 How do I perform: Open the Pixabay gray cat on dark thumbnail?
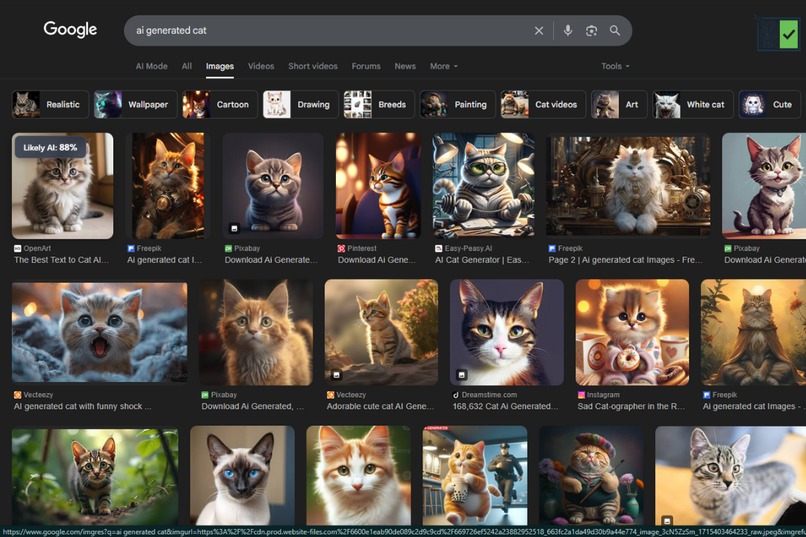(272, 186)
